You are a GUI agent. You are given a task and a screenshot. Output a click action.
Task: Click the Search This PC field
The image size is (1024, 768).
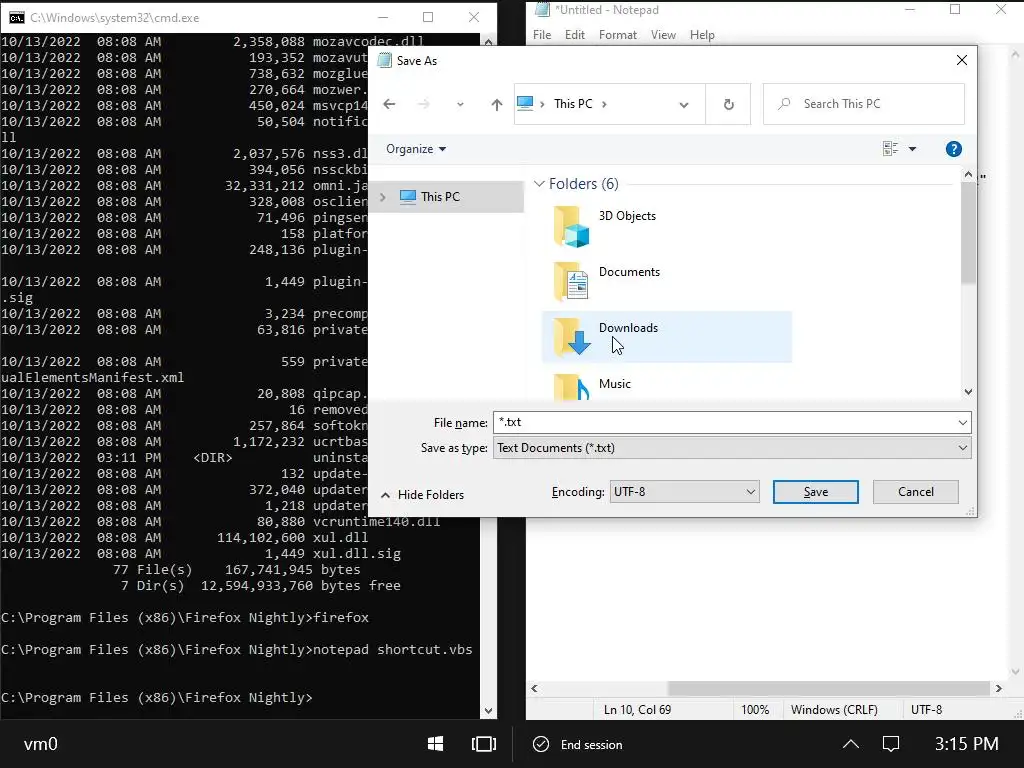tap(863, 104)
